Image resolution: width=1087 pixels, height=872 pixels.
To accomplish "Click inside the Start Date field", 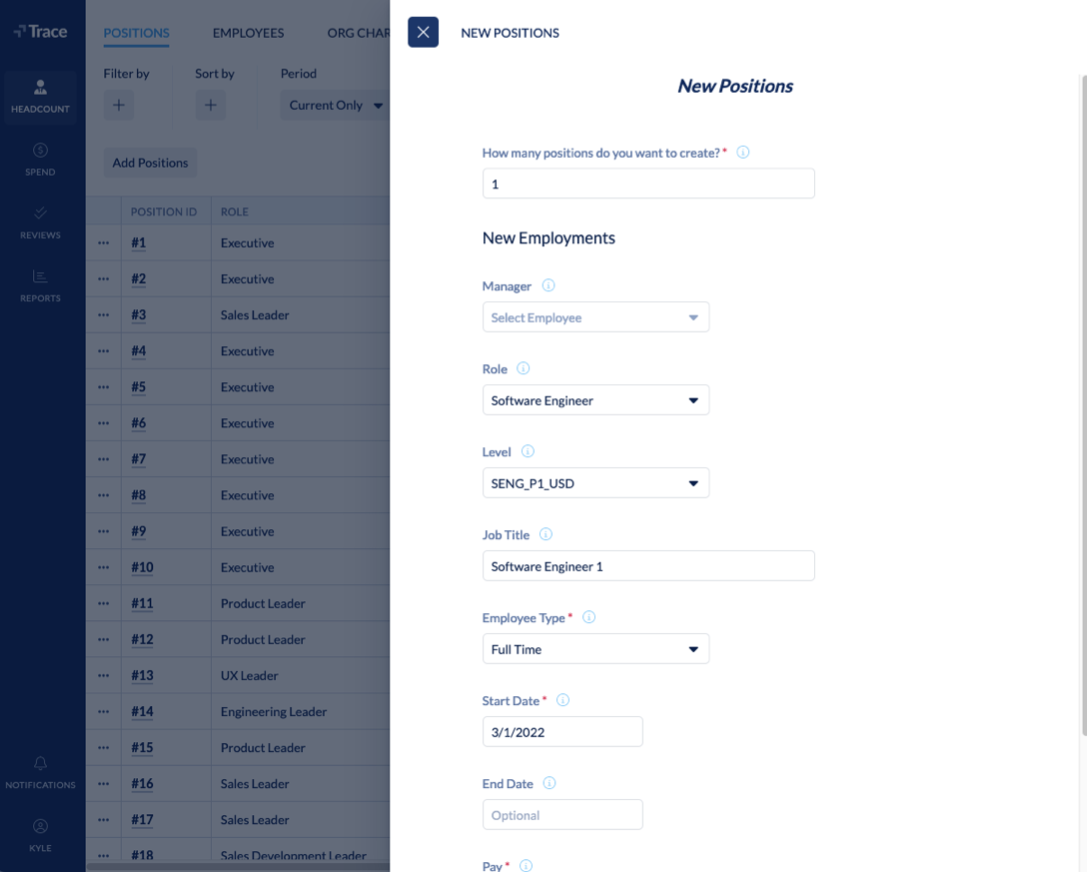I will click(562, 731).
